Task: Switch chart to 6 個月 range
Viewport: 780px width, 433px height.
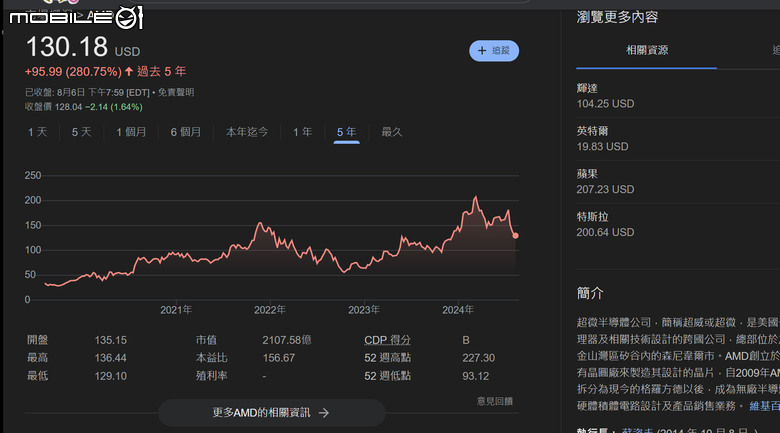Action: (x=186, y=132)
